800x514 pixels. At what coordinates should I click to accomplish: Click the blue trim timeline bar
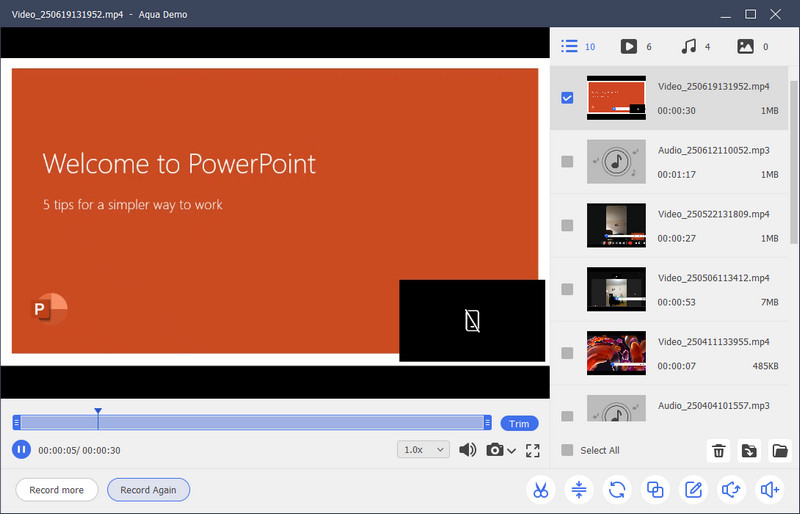click(x=252, y=423)
